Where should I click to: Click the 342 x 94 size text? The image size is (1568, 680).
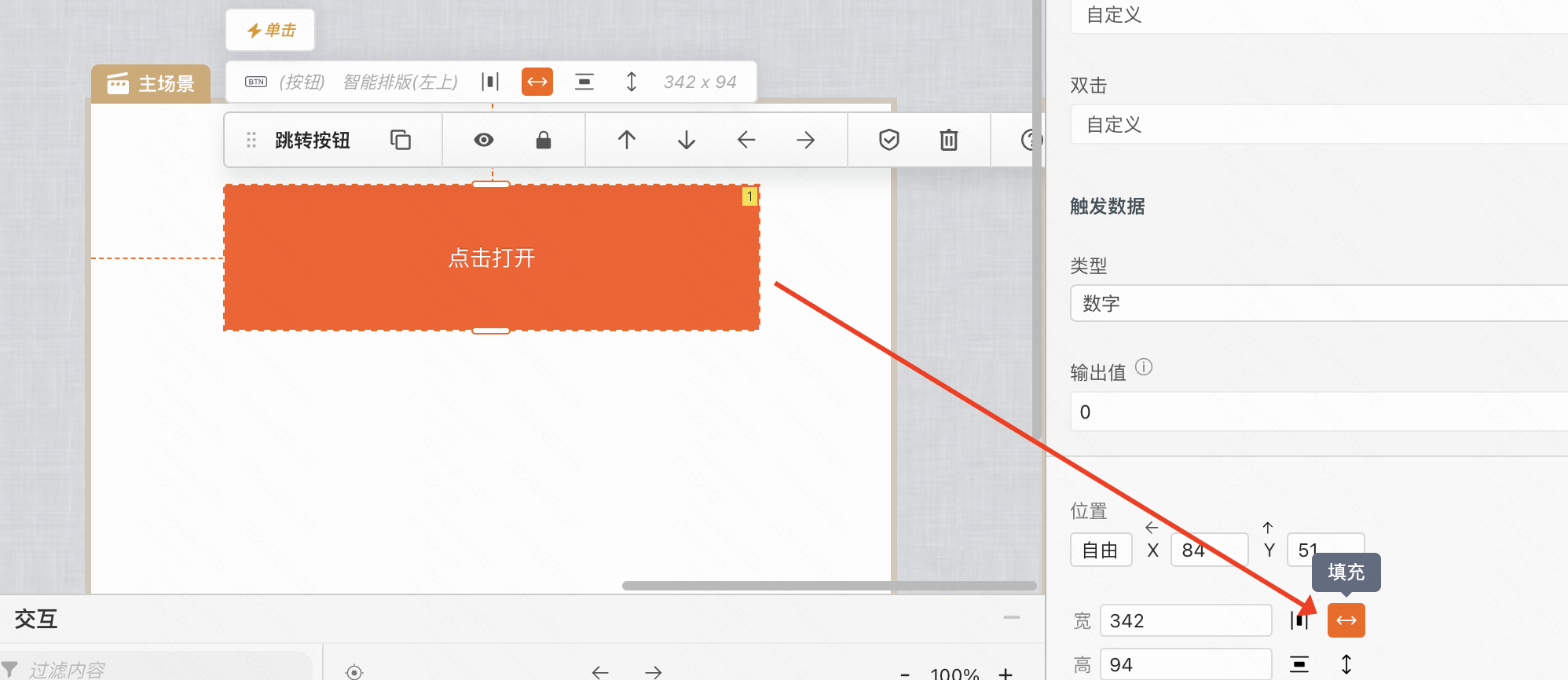pyautogui.click(x=700, y=82)
